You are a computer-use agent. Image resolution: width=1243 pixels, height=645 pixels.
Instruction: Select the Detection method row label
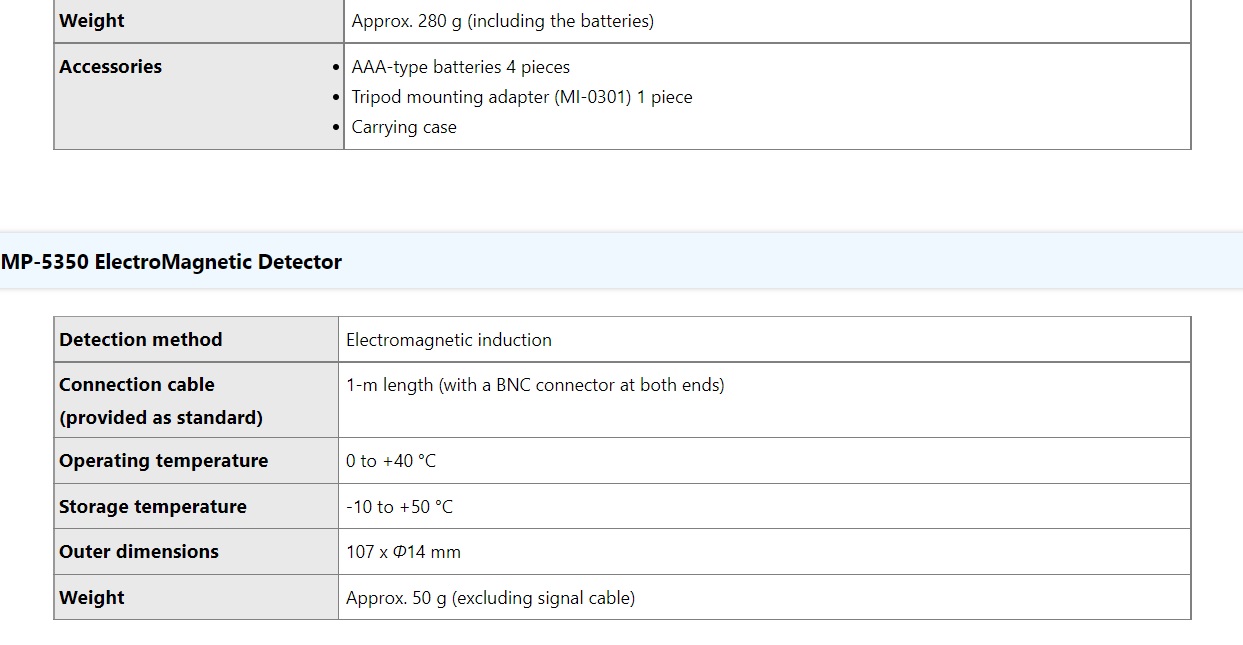[141, 340]
